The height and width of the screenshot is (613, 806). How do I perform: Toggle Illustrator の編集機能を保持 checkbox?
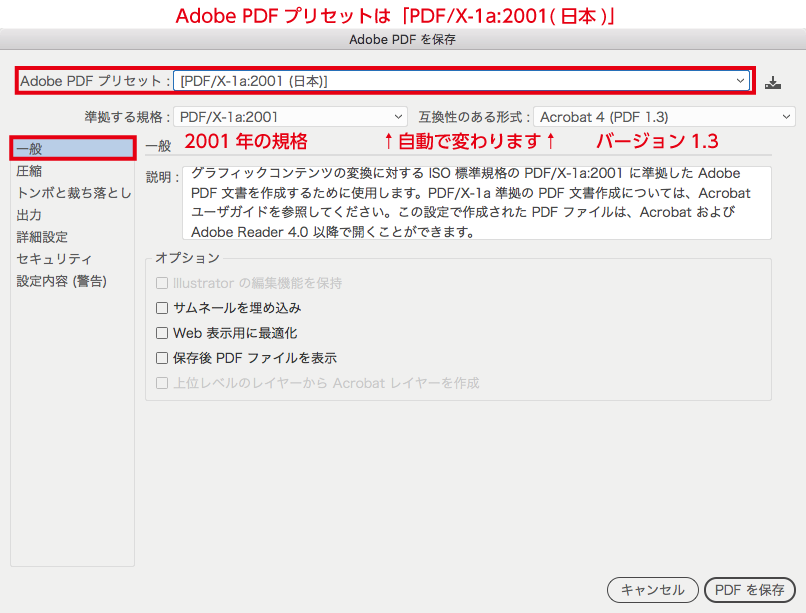tap(162, 283)
